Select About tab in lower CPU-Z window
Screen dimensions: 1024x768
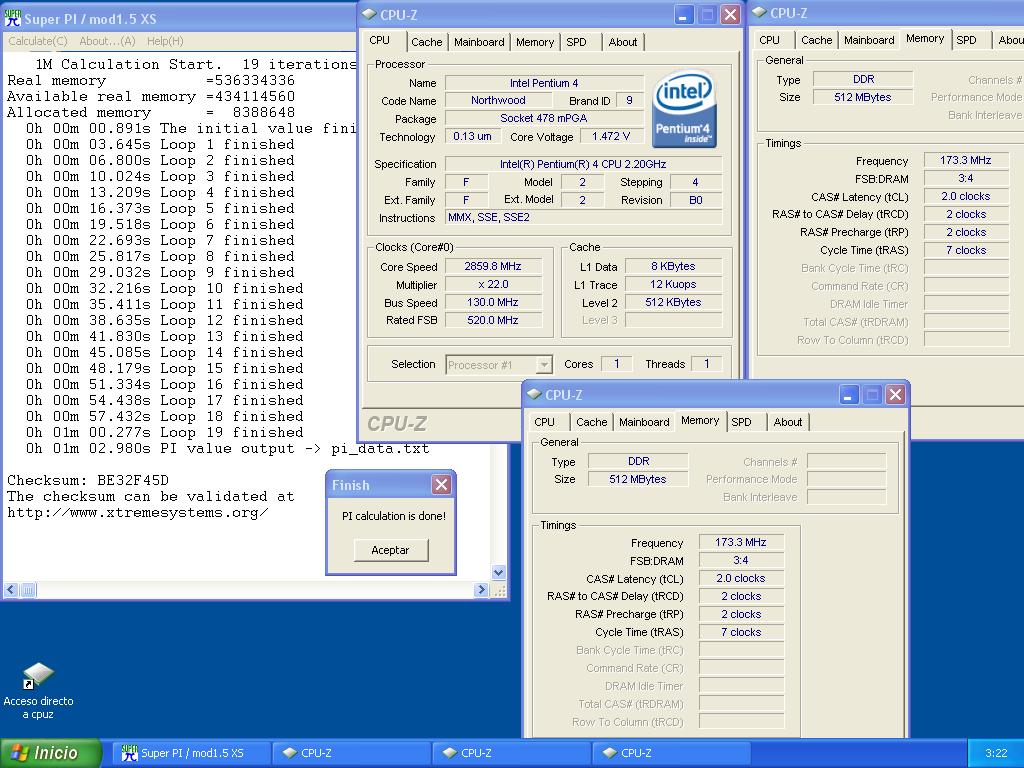pos(788,422)
